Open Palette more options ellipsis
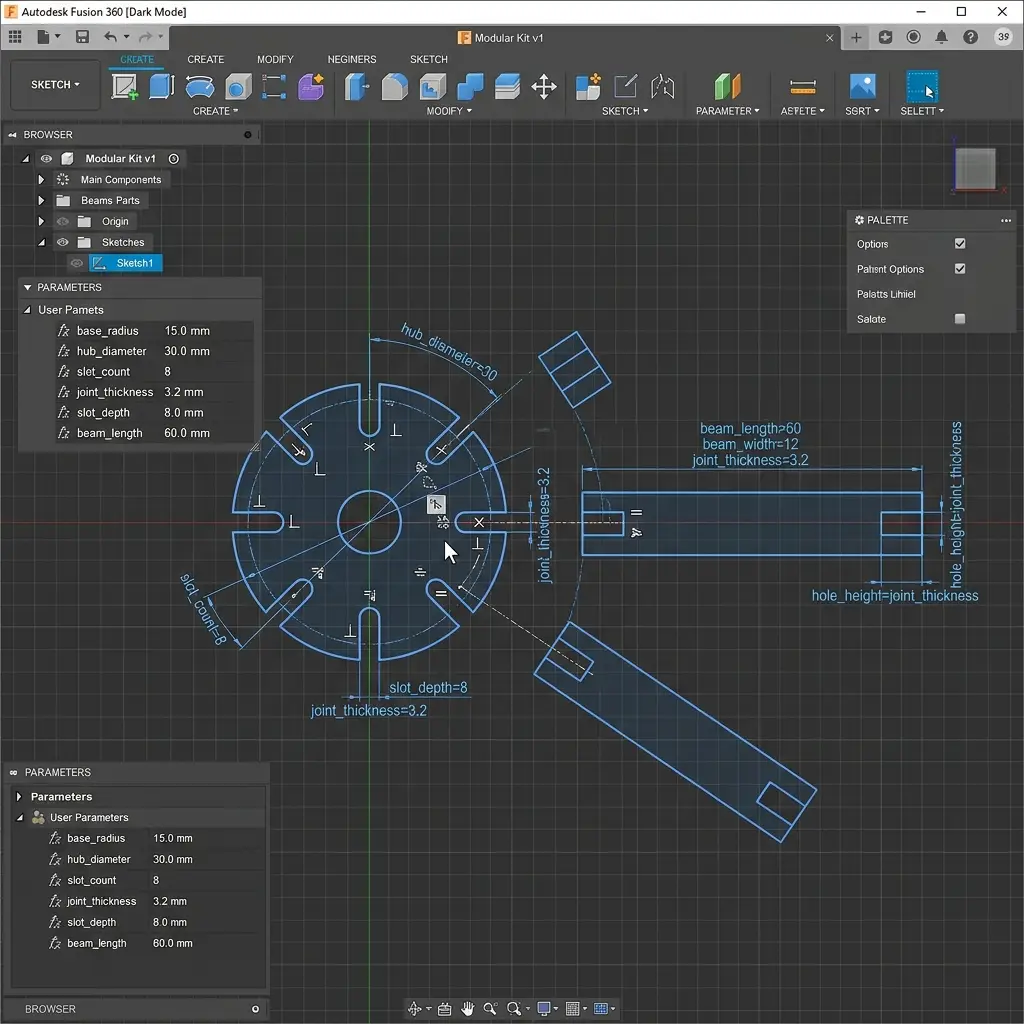Image resolution: width=1024 pixels, height=1024 pixels. [x=1006, y=220]
